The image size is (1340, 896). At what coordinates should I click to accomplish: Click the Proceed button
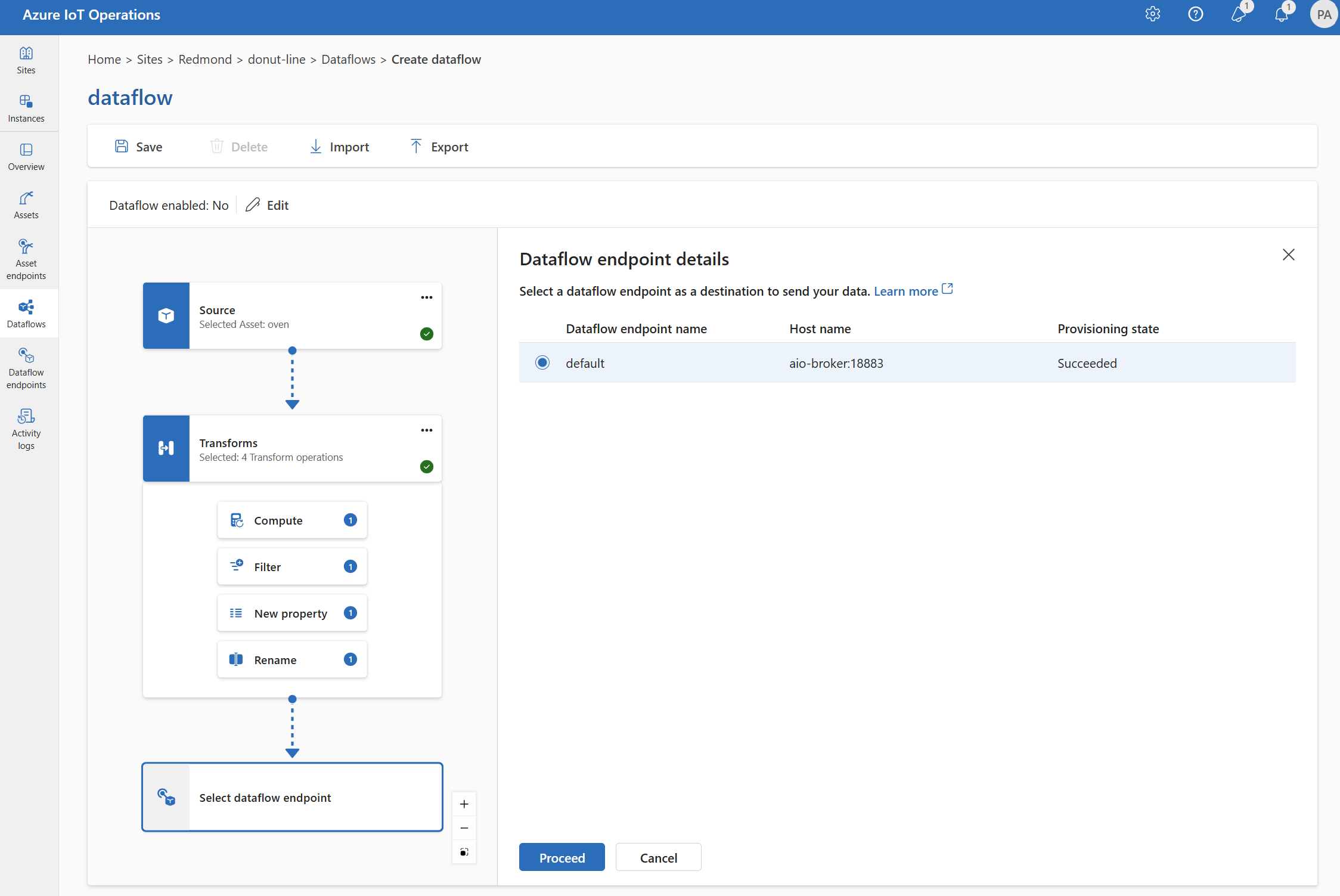point(561,857)
